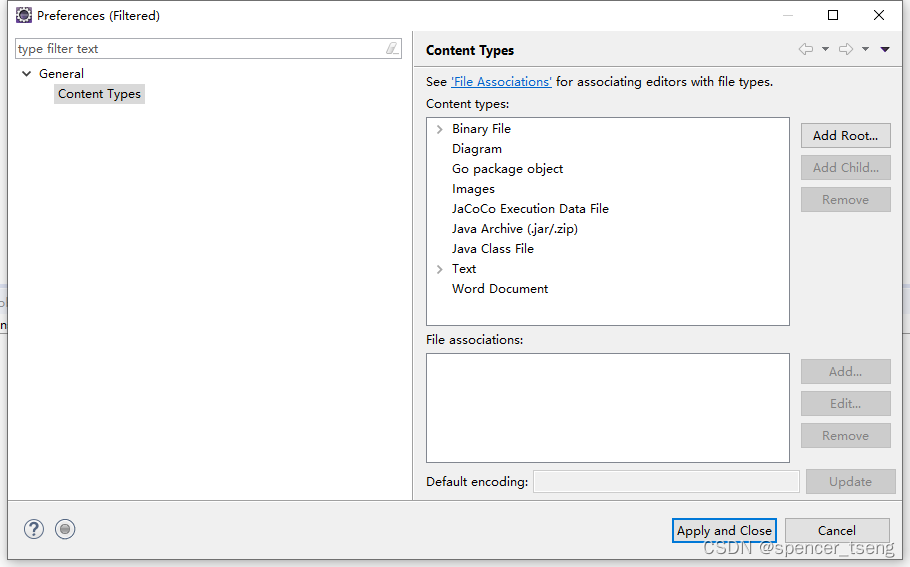This screenshot has height=567, width=910.
Task: Click the oomph recording preferences icon
Action: tap(65, 529)
